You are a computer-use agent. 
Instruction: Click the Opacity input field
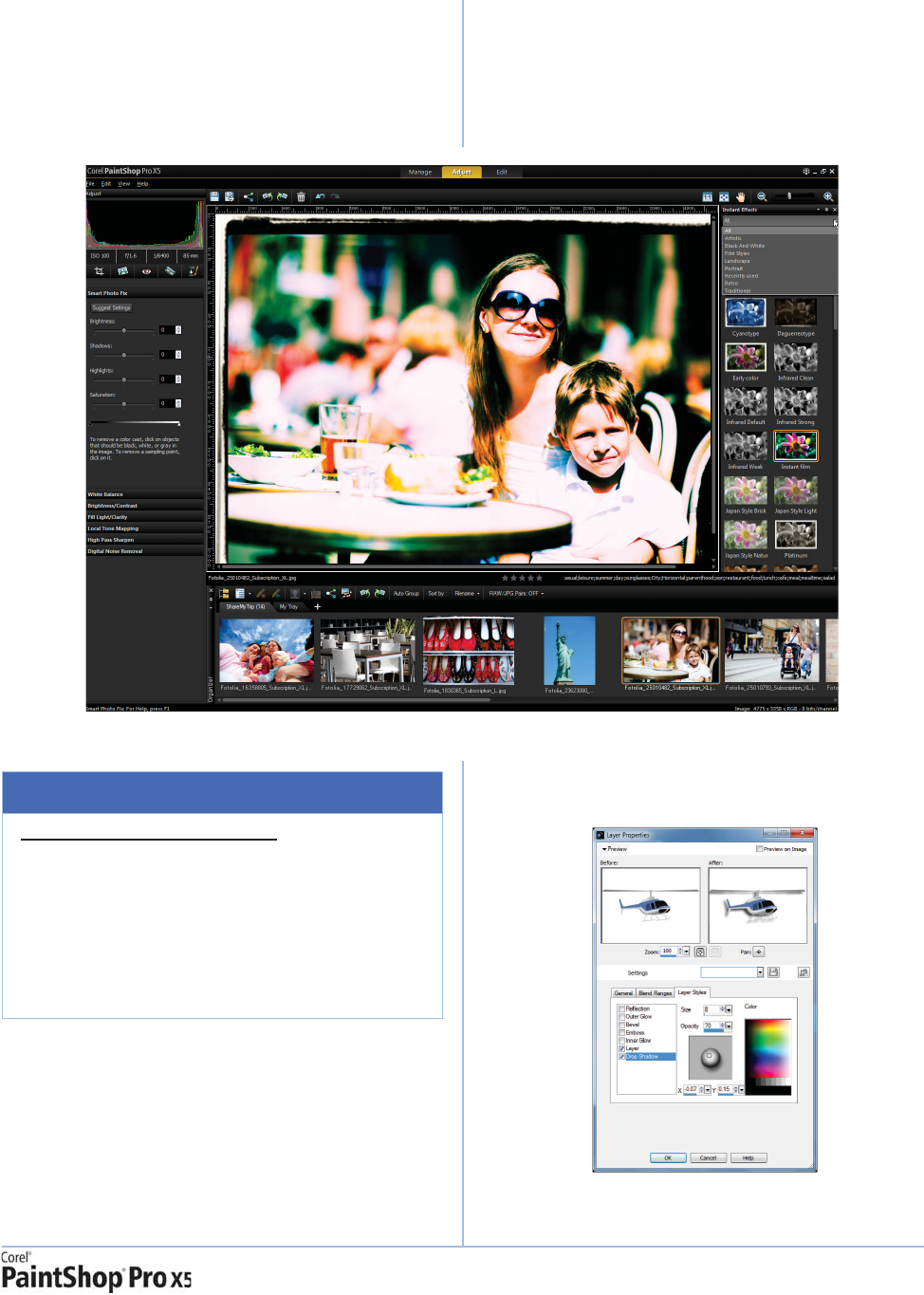click(x=711, y=1026)
